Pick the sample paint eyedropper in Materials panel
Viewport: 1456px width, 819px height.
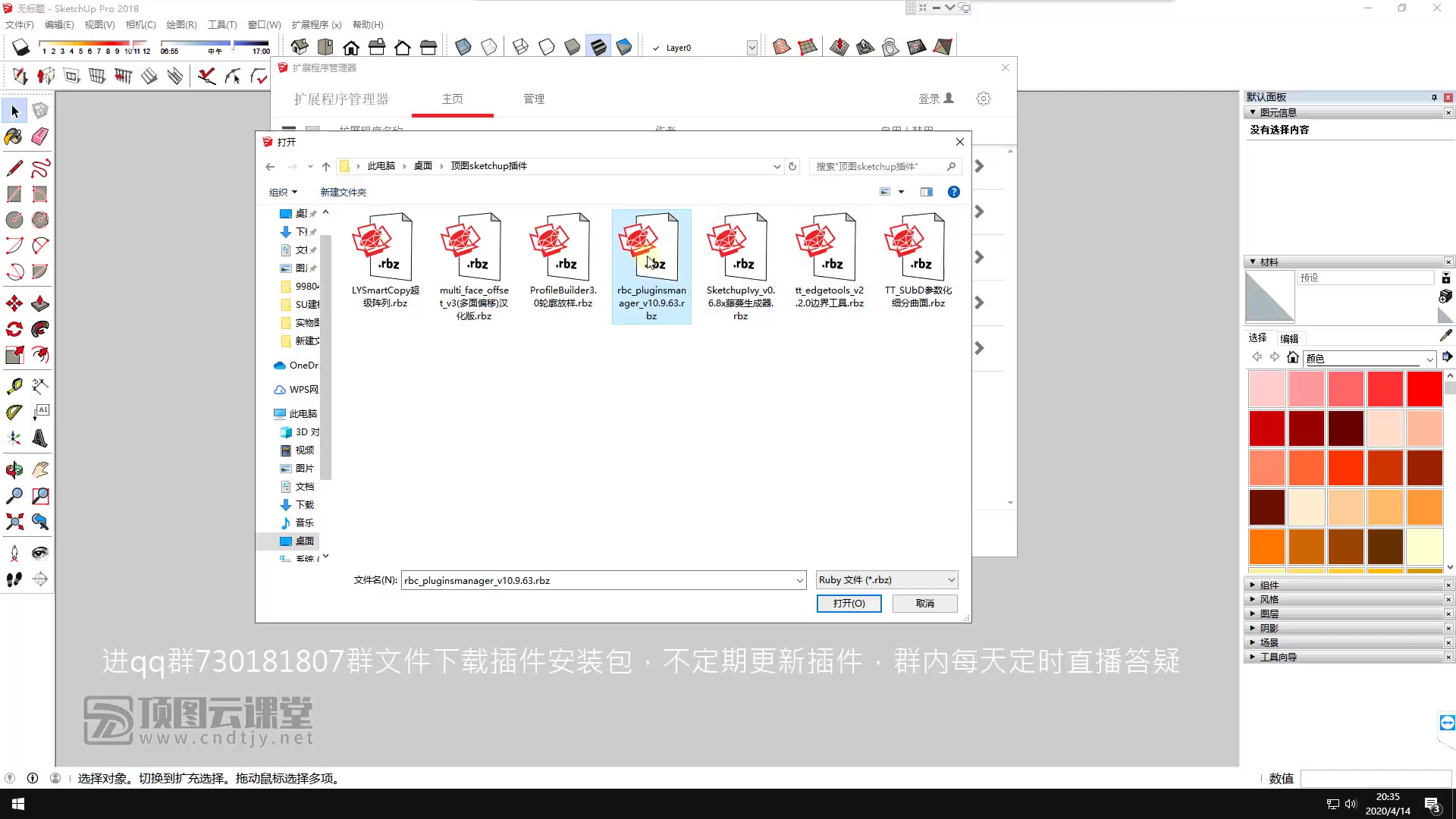pyautogui.click(x=1446, y=334)
